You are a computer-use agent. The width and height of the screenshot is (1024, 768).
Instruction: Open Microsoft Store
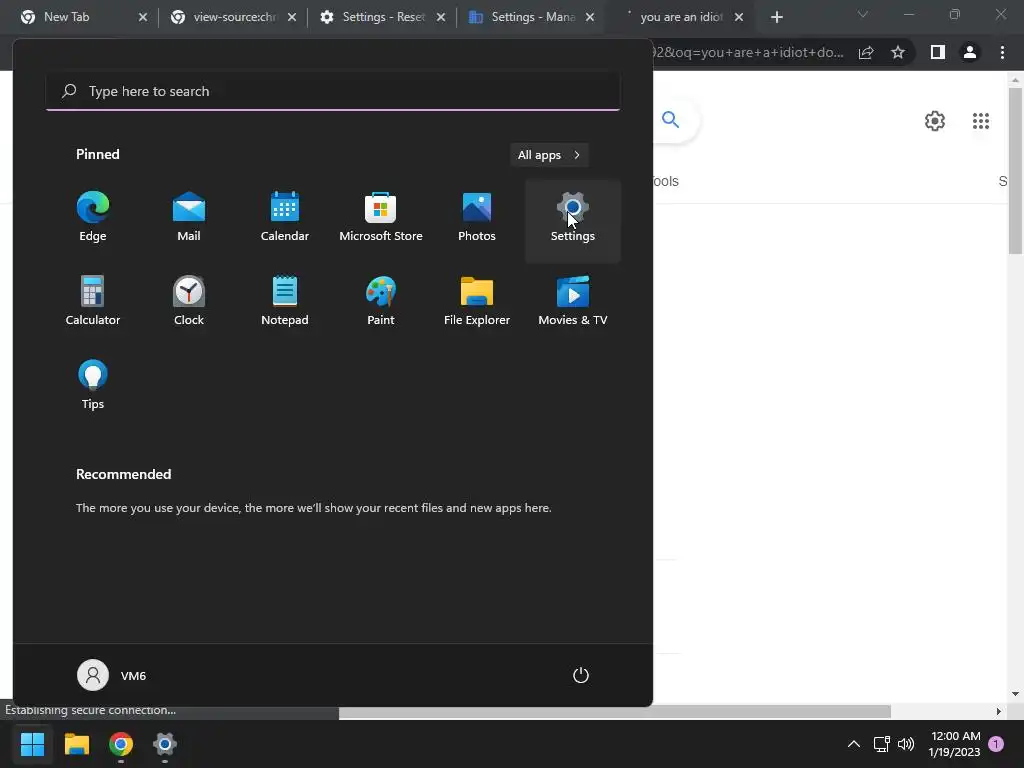pyautogui.click(x=381, y=217)
